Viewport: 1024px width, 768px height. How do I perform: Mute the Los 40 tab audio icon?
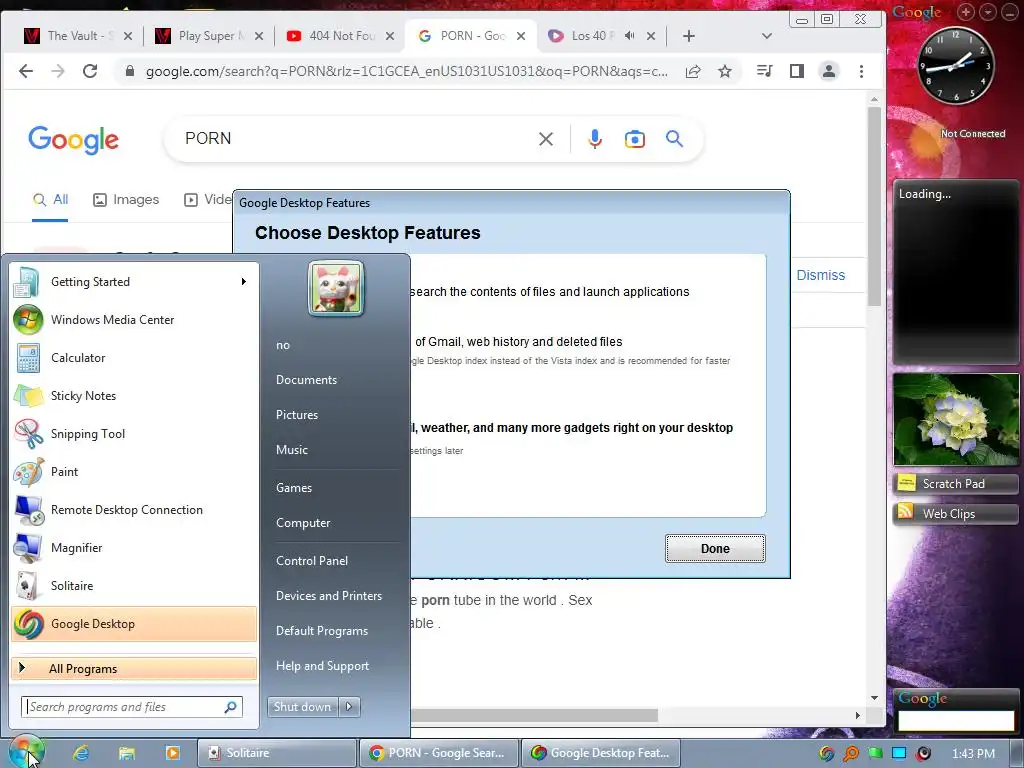[629, 36]
